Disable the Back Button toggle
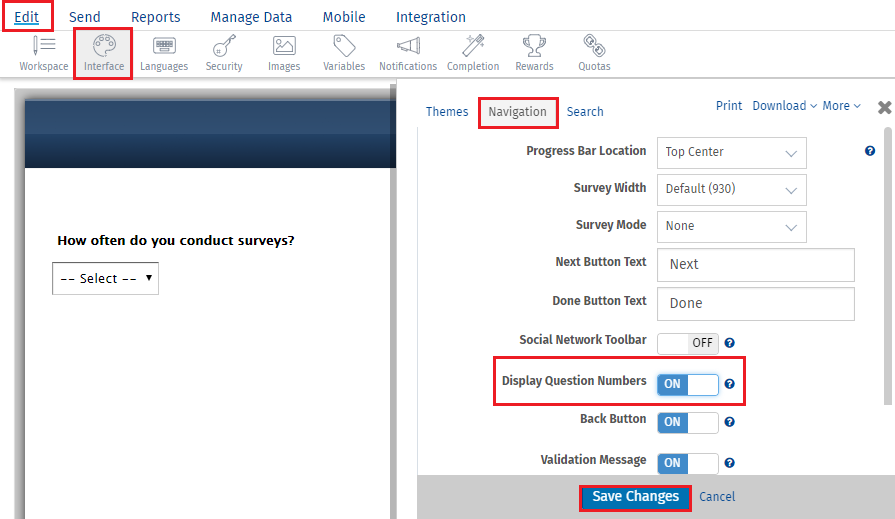Viewport: 895px width, 519px height. point(688,422)
